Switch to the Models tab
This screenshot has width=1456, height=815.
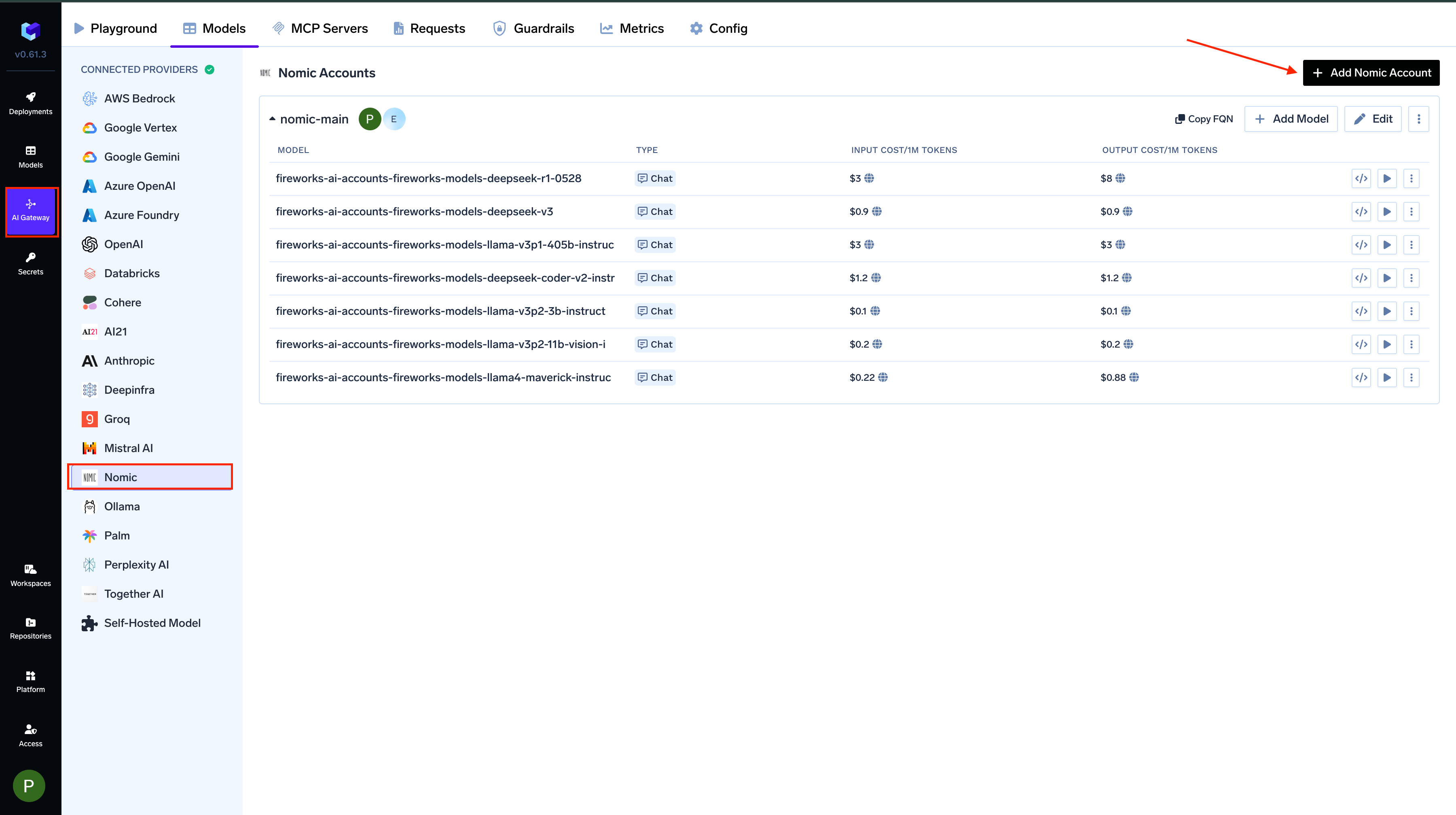tap(214, 28)
